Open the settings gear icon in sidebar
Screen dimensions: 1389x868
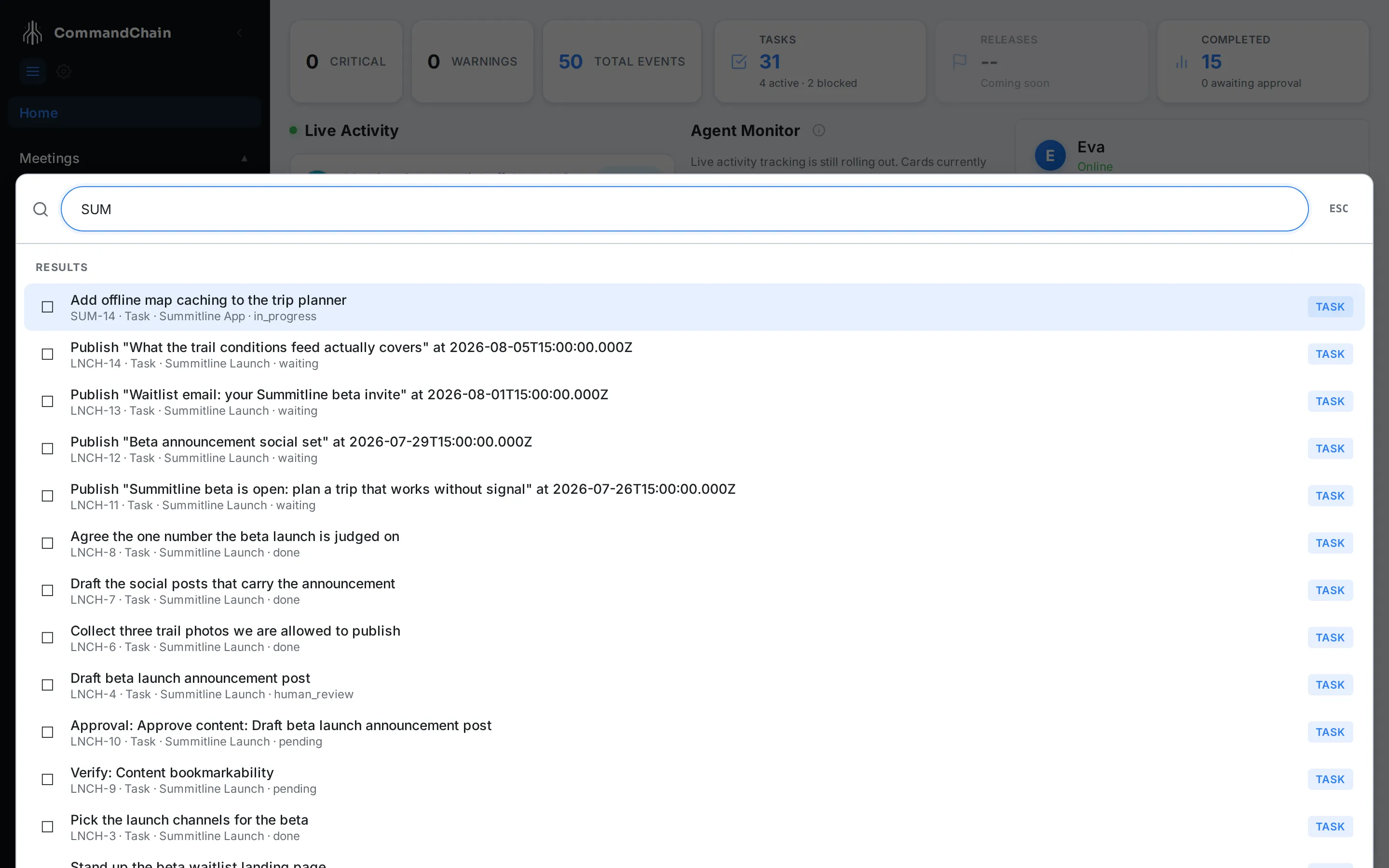(x=64, y=72)
